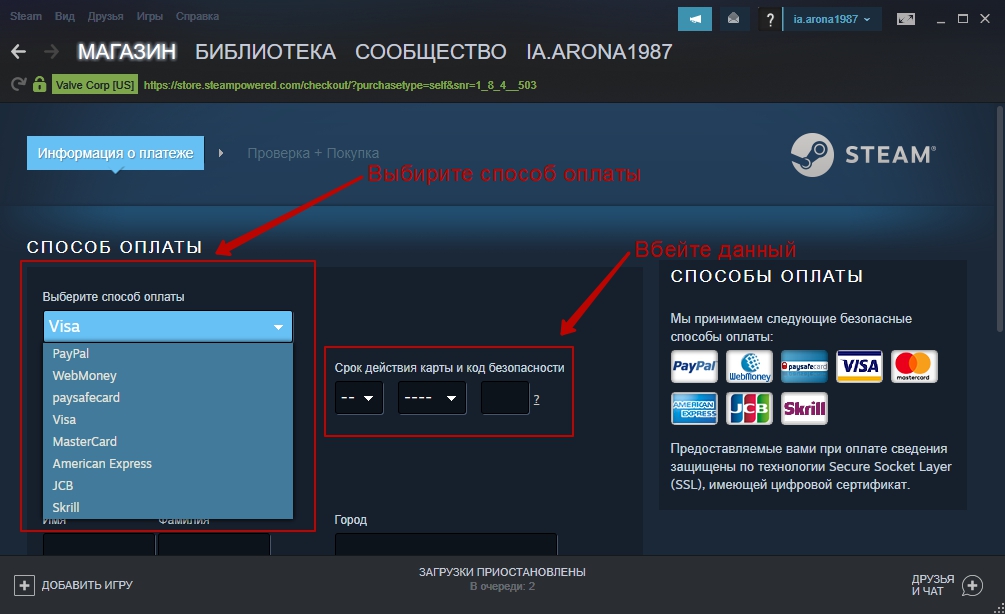Click the page vertical scrollbar

point(999,218)
